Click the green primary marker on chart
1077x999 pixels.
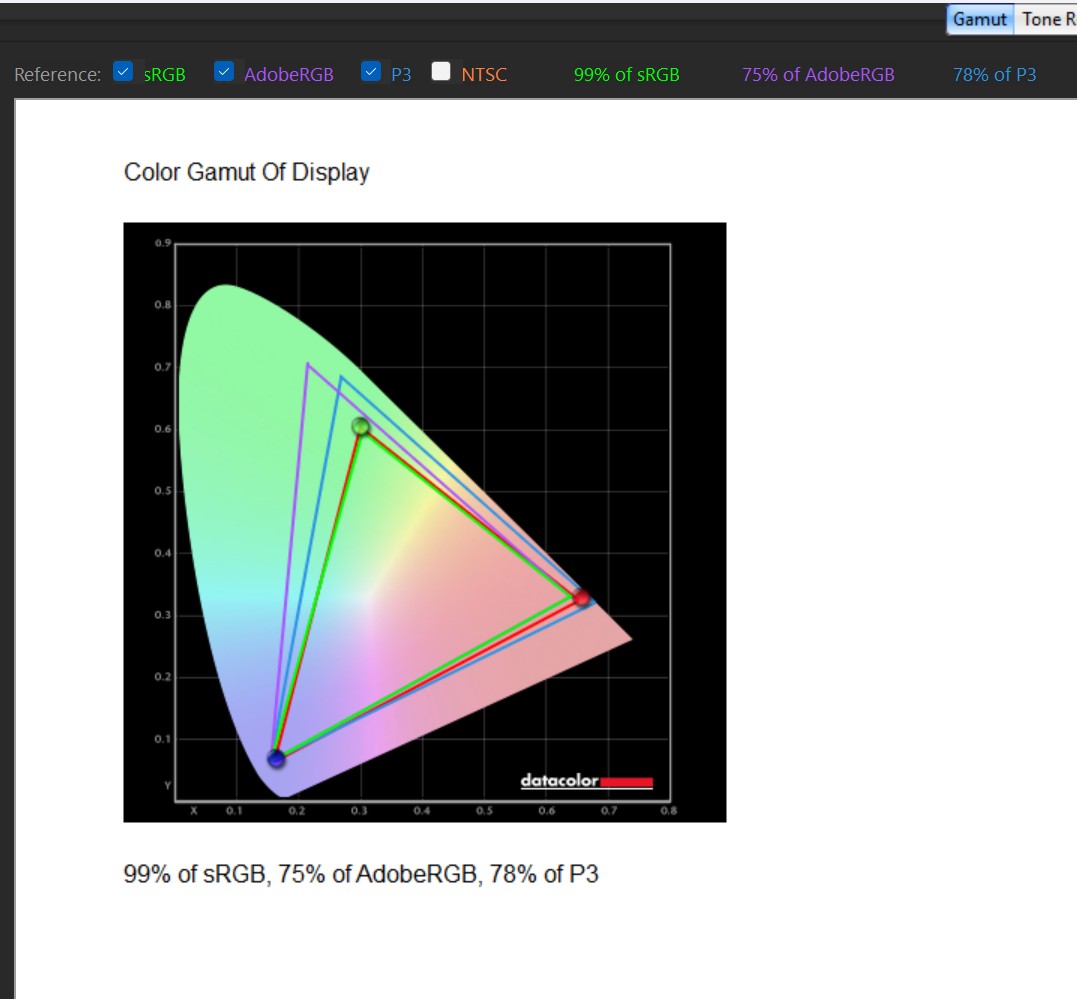pos(361,427)
